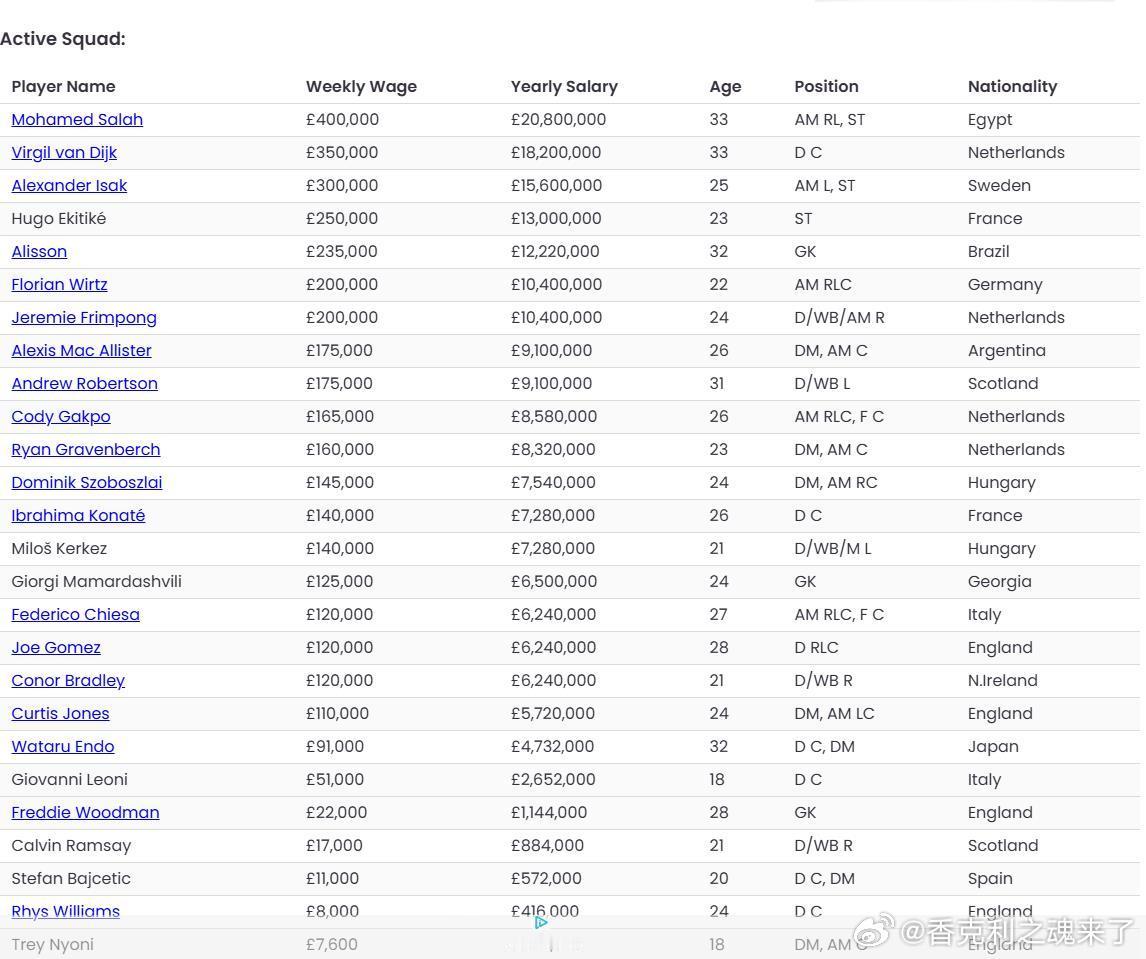Open Mohamed Salah's player link
Screen dimensions: 1146x959
click(x=77, y=119)
